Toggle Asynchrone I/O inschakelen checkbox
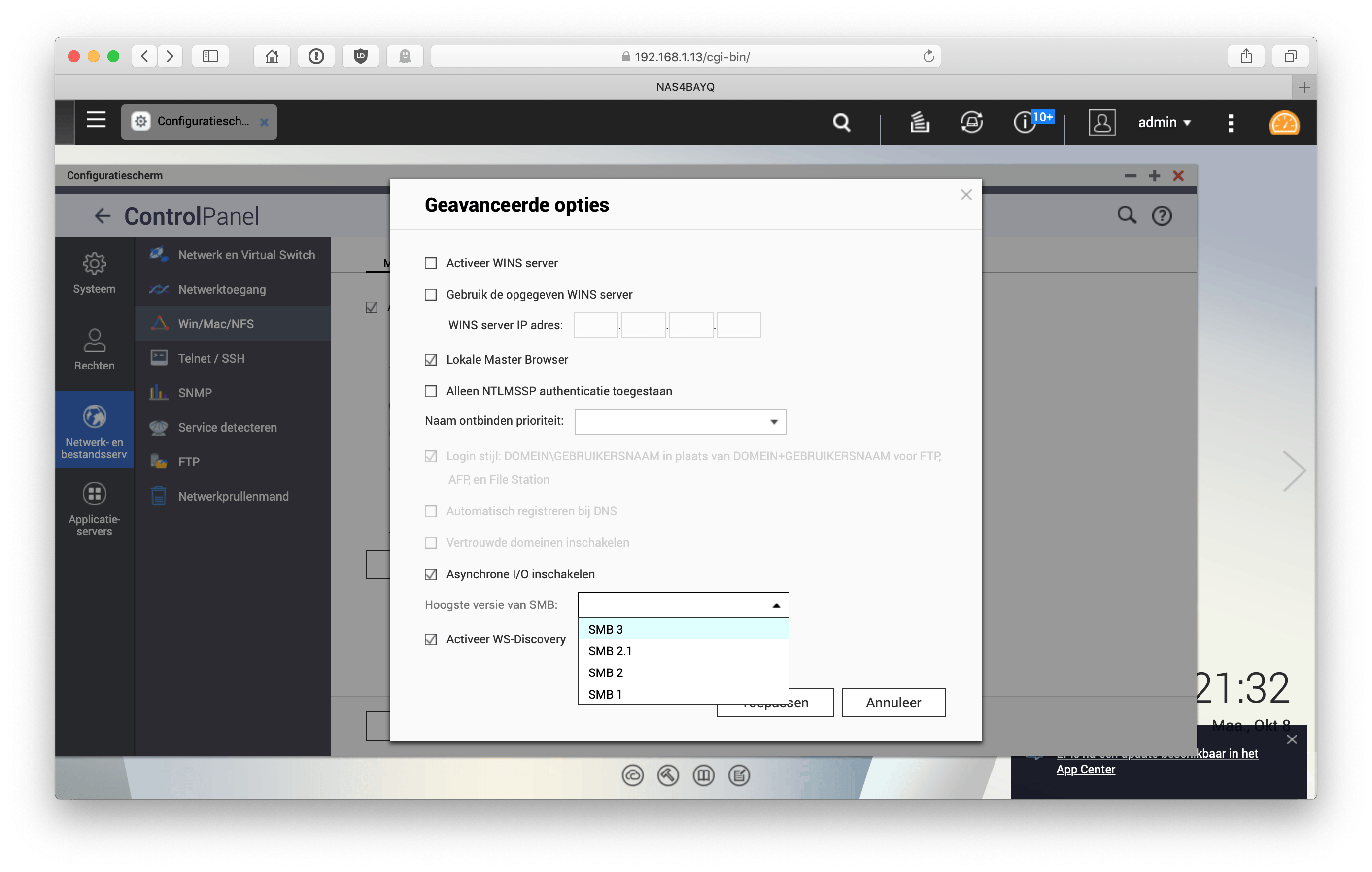This screenshot has width=1372, height=872. [x=431, y=574]
